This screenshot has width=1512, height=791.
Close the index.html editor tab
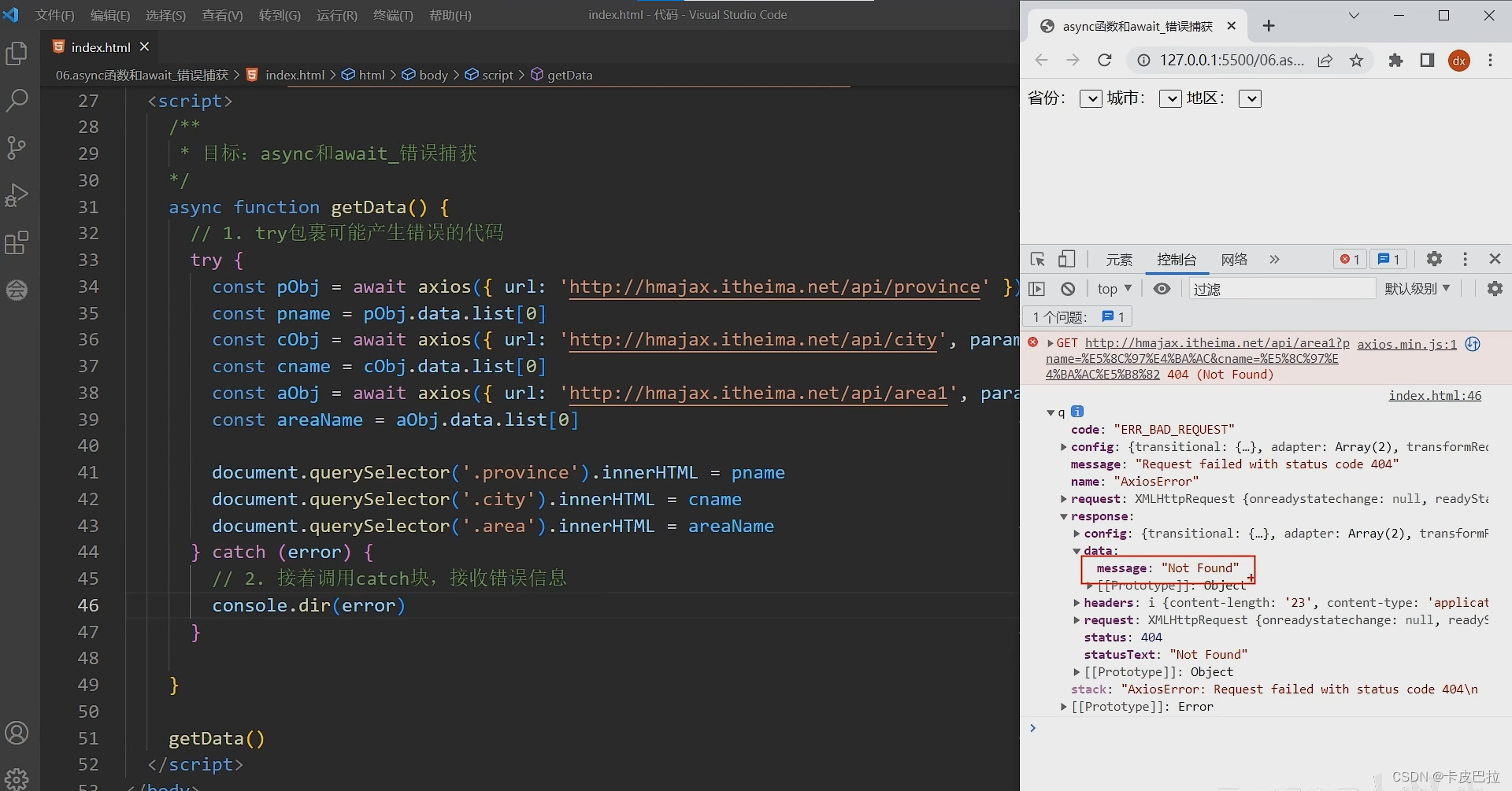[x=144, y=47]
